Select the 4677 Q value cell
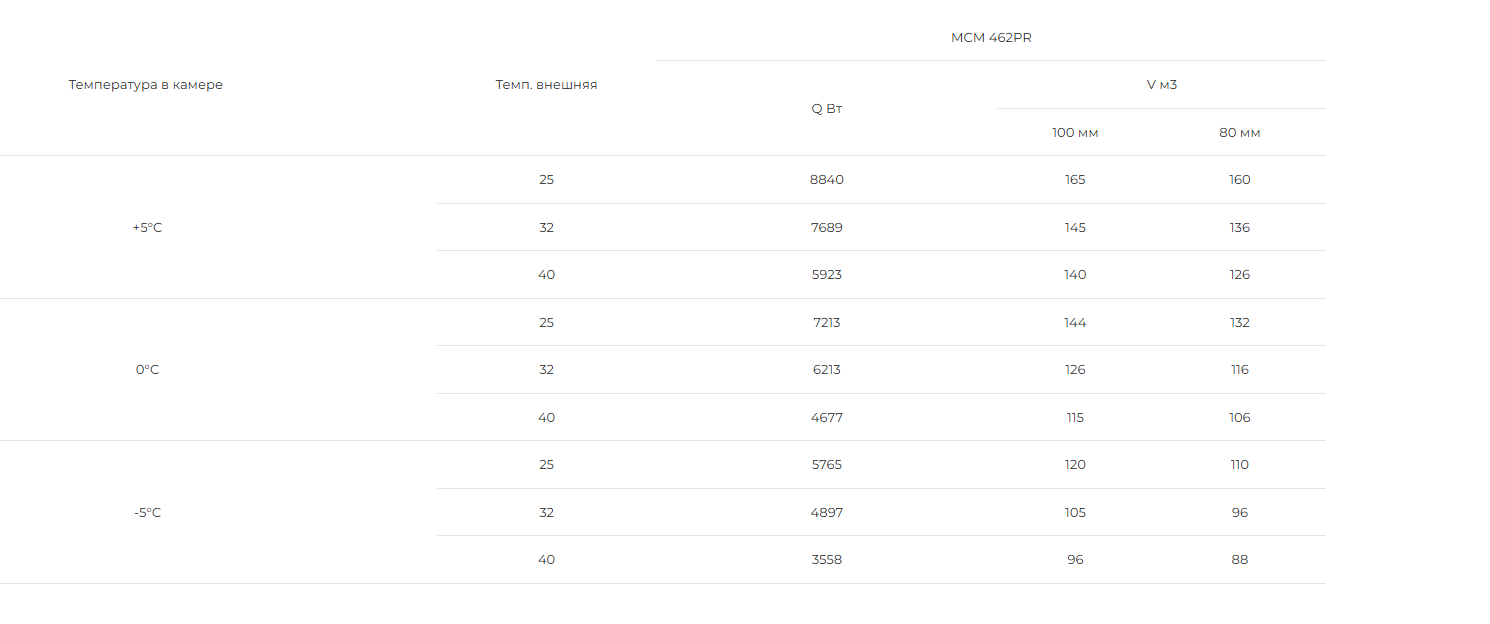This screenshot has width=1490, height=624. (827, 418)
